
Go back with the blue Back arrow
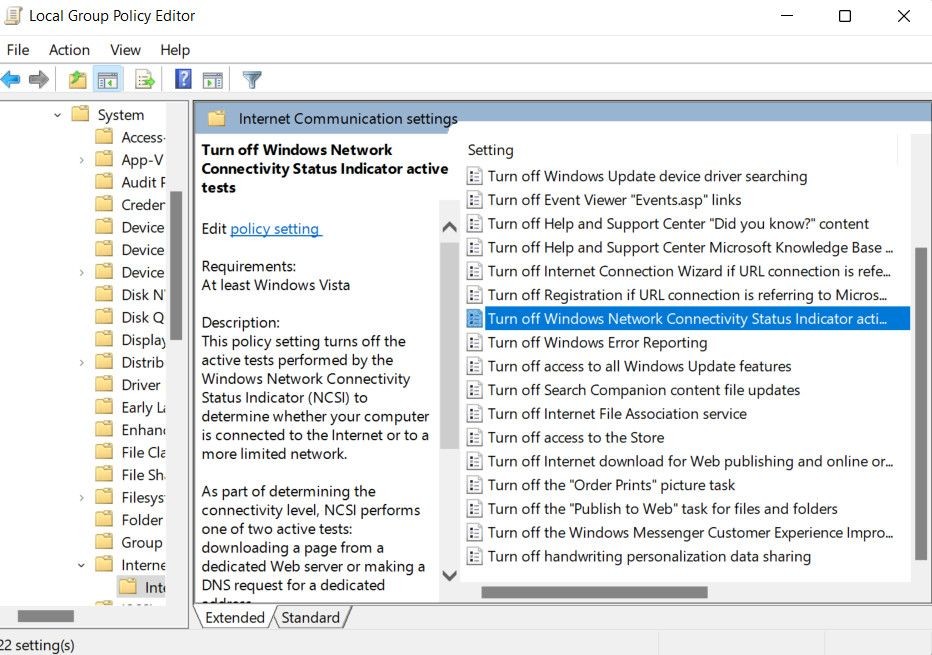pos(11,79)
